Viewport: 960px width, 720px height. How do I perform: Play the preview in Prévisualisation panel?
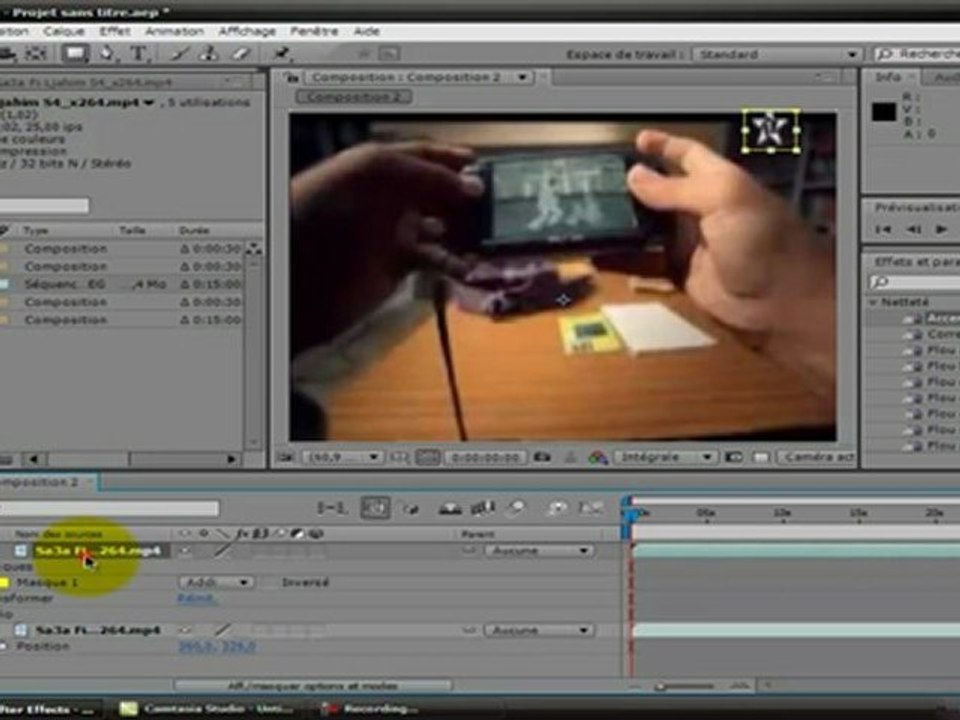pyautogui.click(x=942, y=229)
